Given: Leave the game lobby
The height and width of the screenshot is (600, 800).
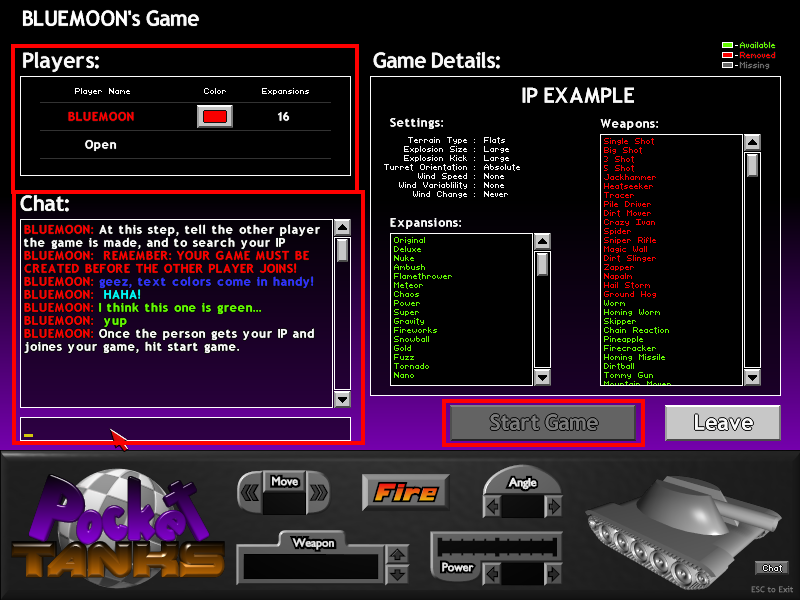Looking at the screenshot, I should click(x=723, y=422).
